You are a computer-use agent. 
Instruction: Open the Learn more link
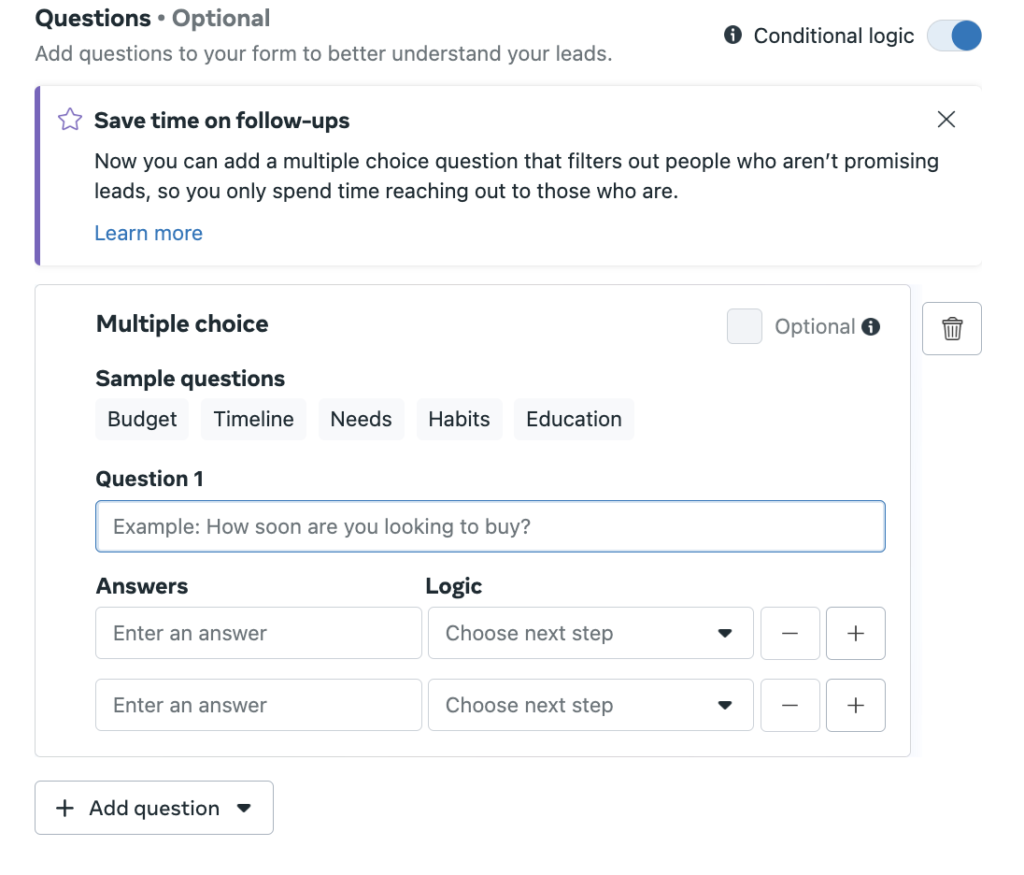click(x=148, y=233)
